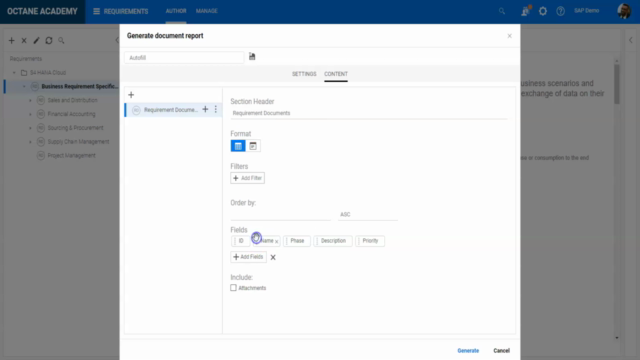Switch to the CONTENT tab
Image resolution: width=640 pixels, height=360 pixels.
tap(336, 74)
